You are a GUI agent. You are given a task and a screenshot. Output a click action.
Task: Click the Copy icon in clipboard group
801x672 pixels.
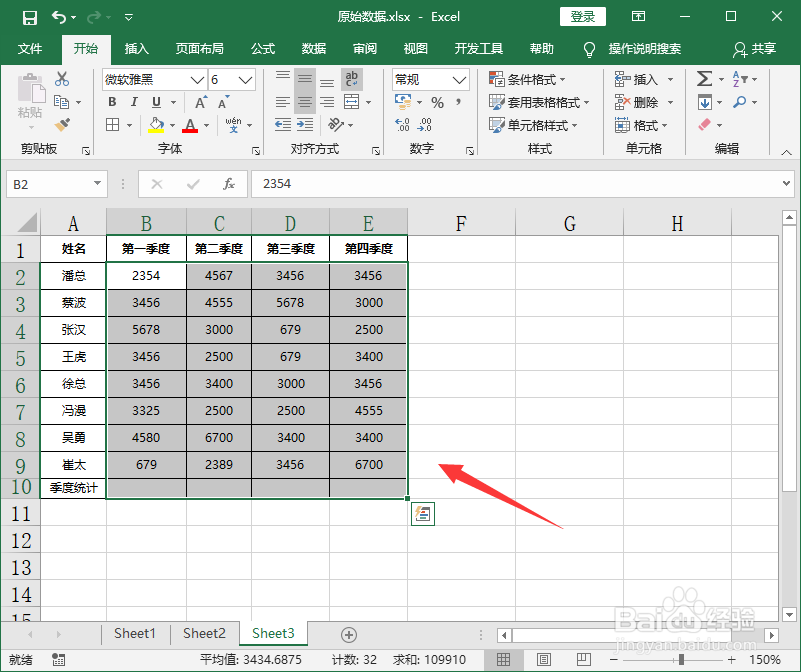click(x=62, y=102)
